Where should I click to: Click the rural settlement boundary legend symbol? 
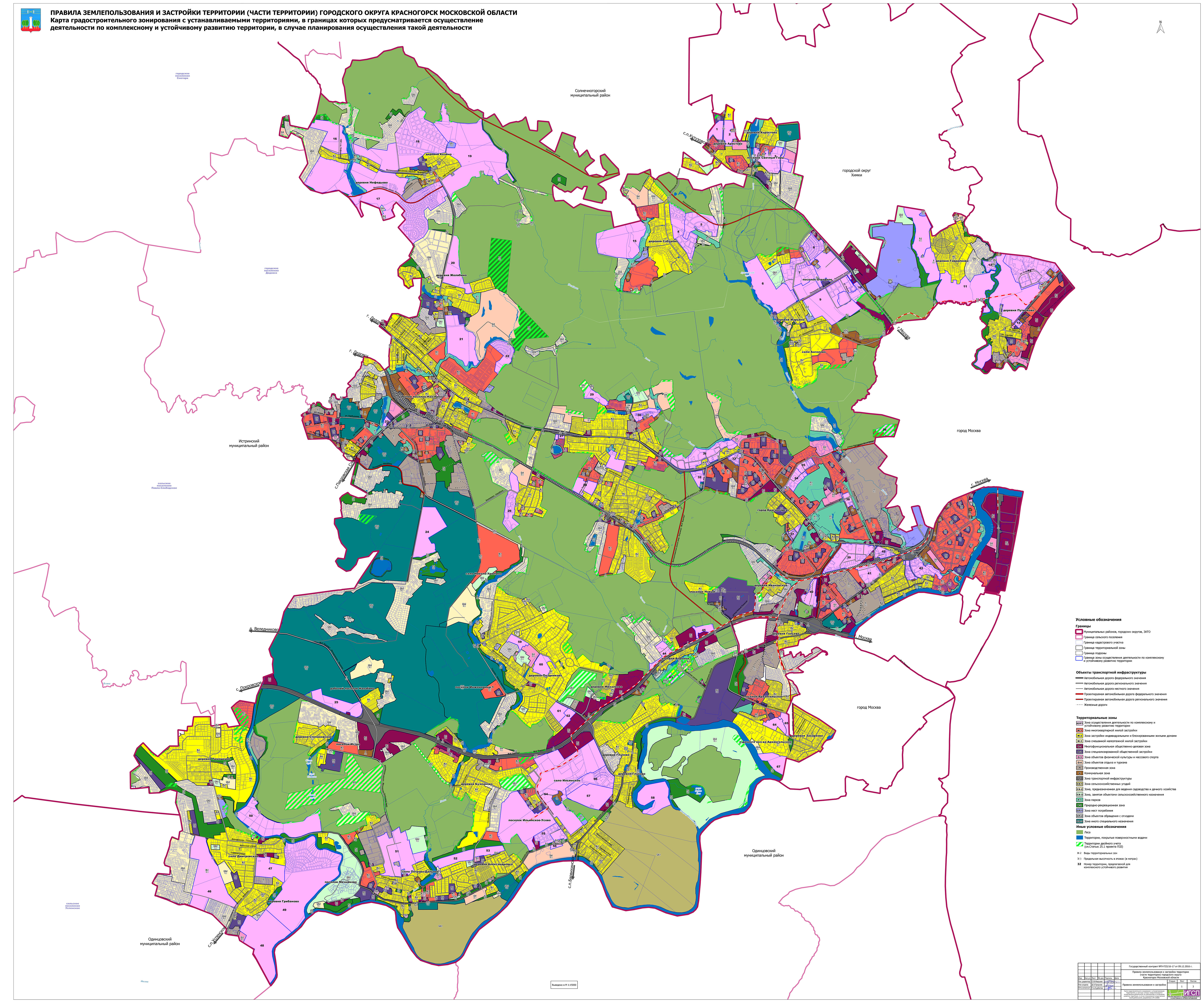point(1079,637)
